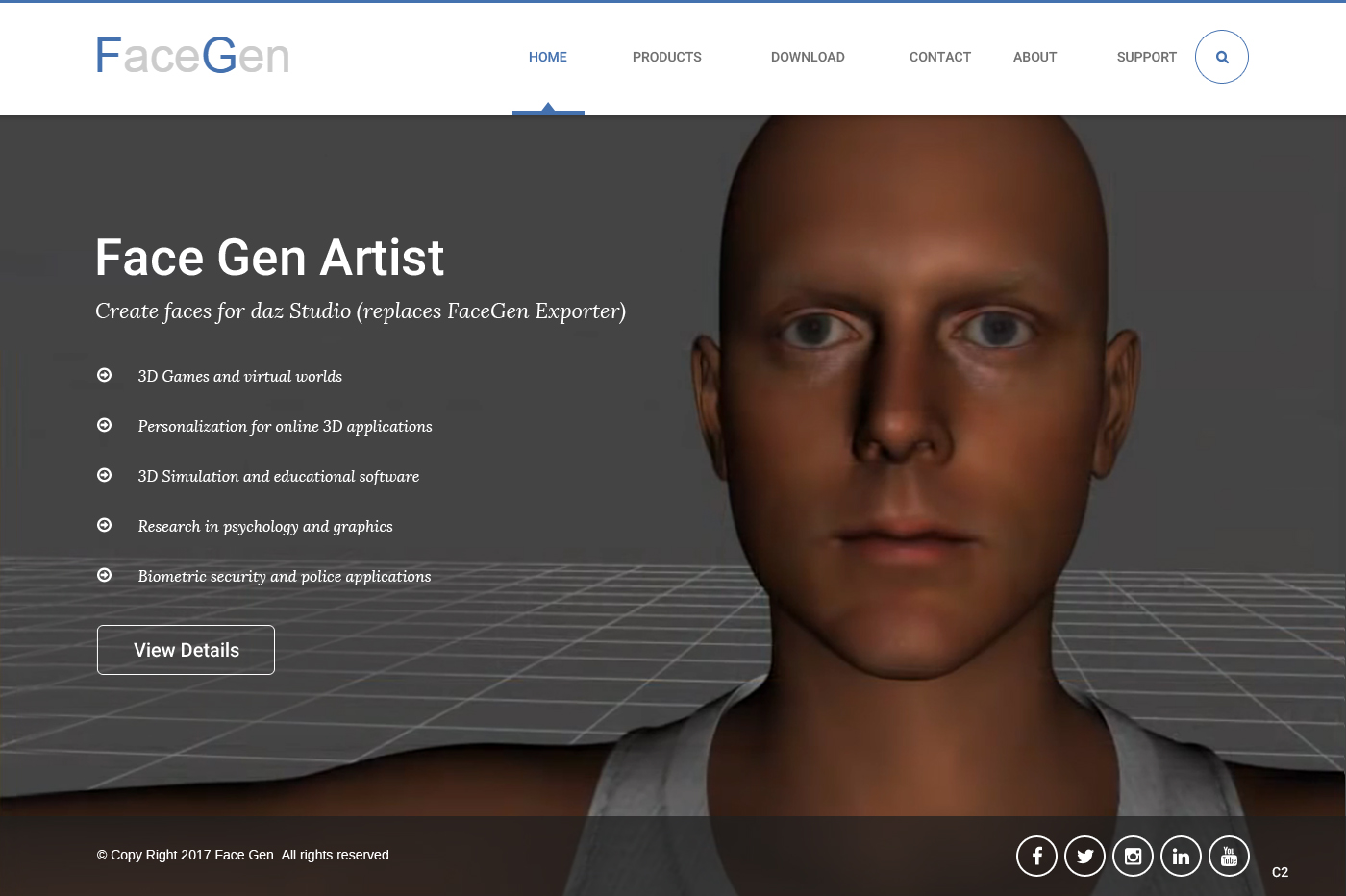
Task: Click the arrow icon beside 'Personalization for online 3D applications'
Action: point(104,425)
